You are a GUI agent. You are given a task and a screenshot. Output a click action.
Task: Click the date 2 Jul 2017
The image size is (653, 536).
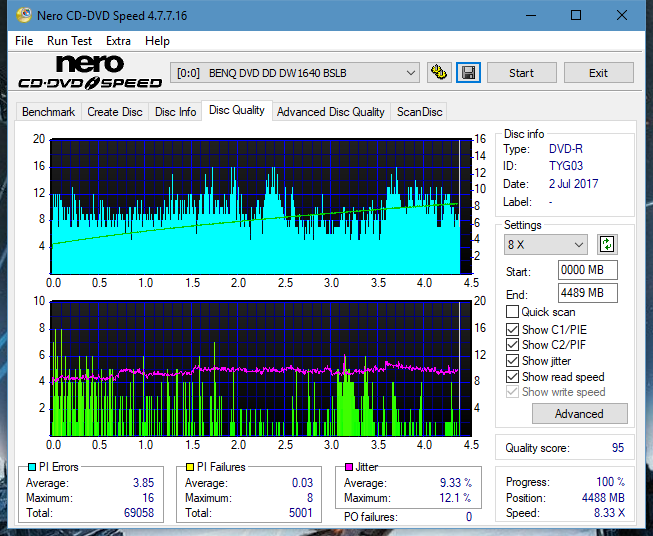point(573,184)
